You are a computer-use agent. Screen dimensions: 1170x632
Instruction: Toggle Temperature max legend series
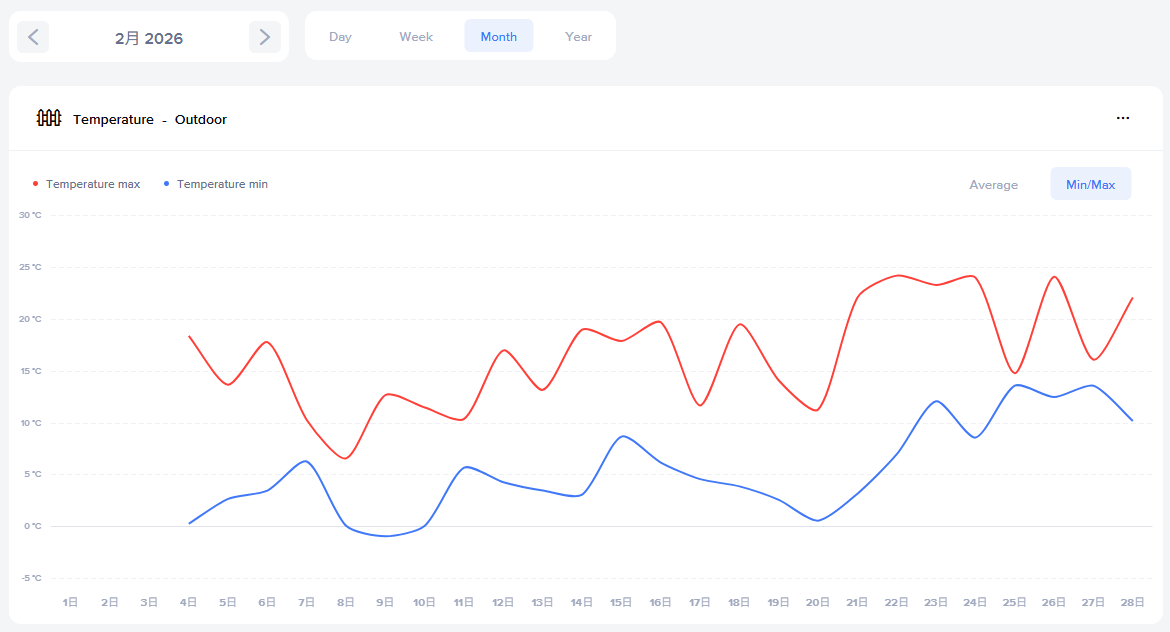coord(93,184)
